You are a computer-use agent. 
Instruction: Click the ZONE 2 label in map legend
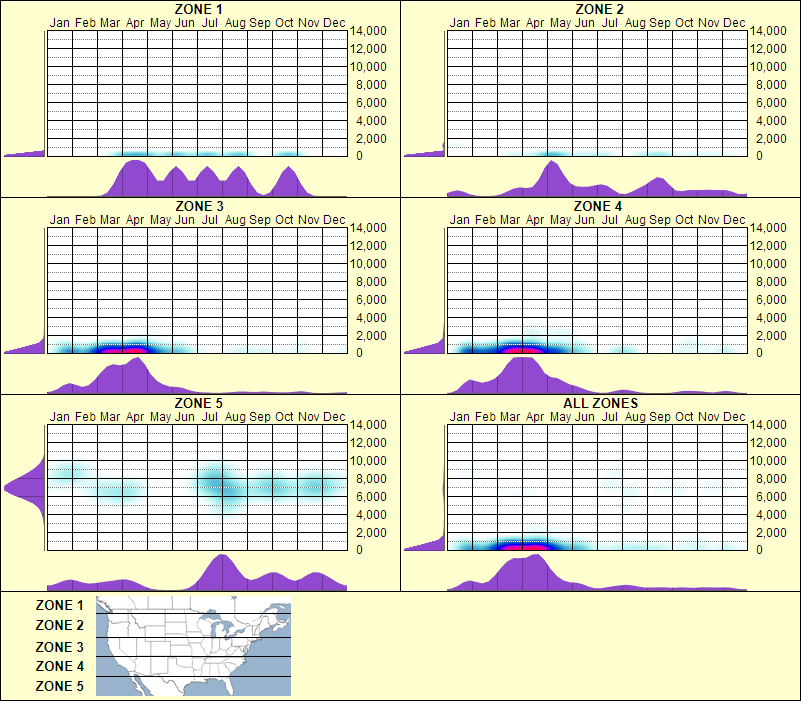[59, 625]
